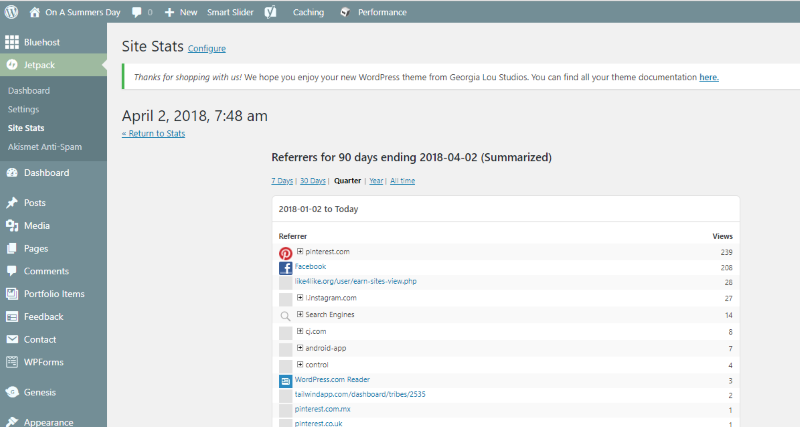The image size is (800, 427).
Task: Click the Media library icon
Action: 12,225
